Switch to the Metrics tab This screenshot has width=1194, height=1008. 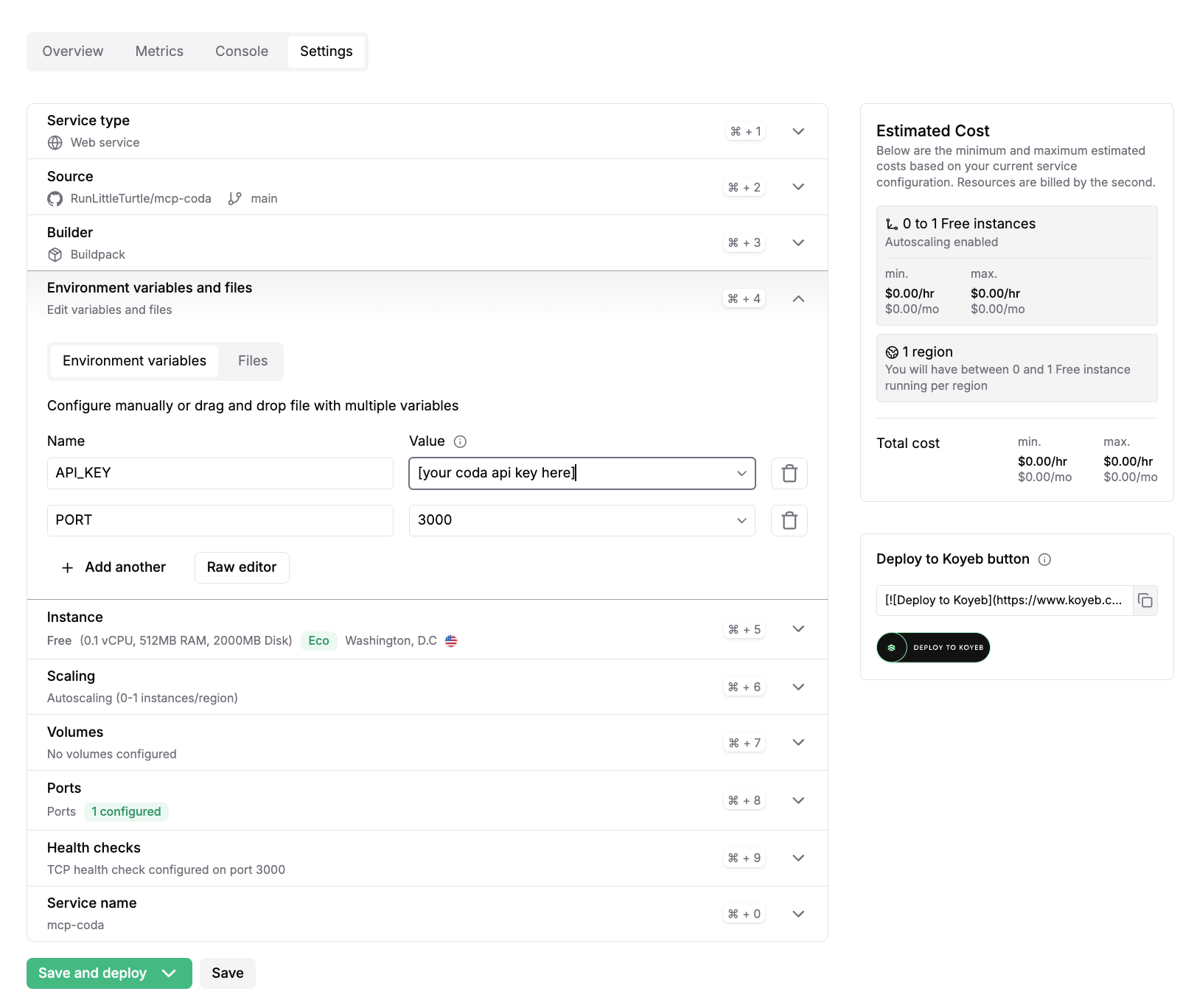click(159, 52)
